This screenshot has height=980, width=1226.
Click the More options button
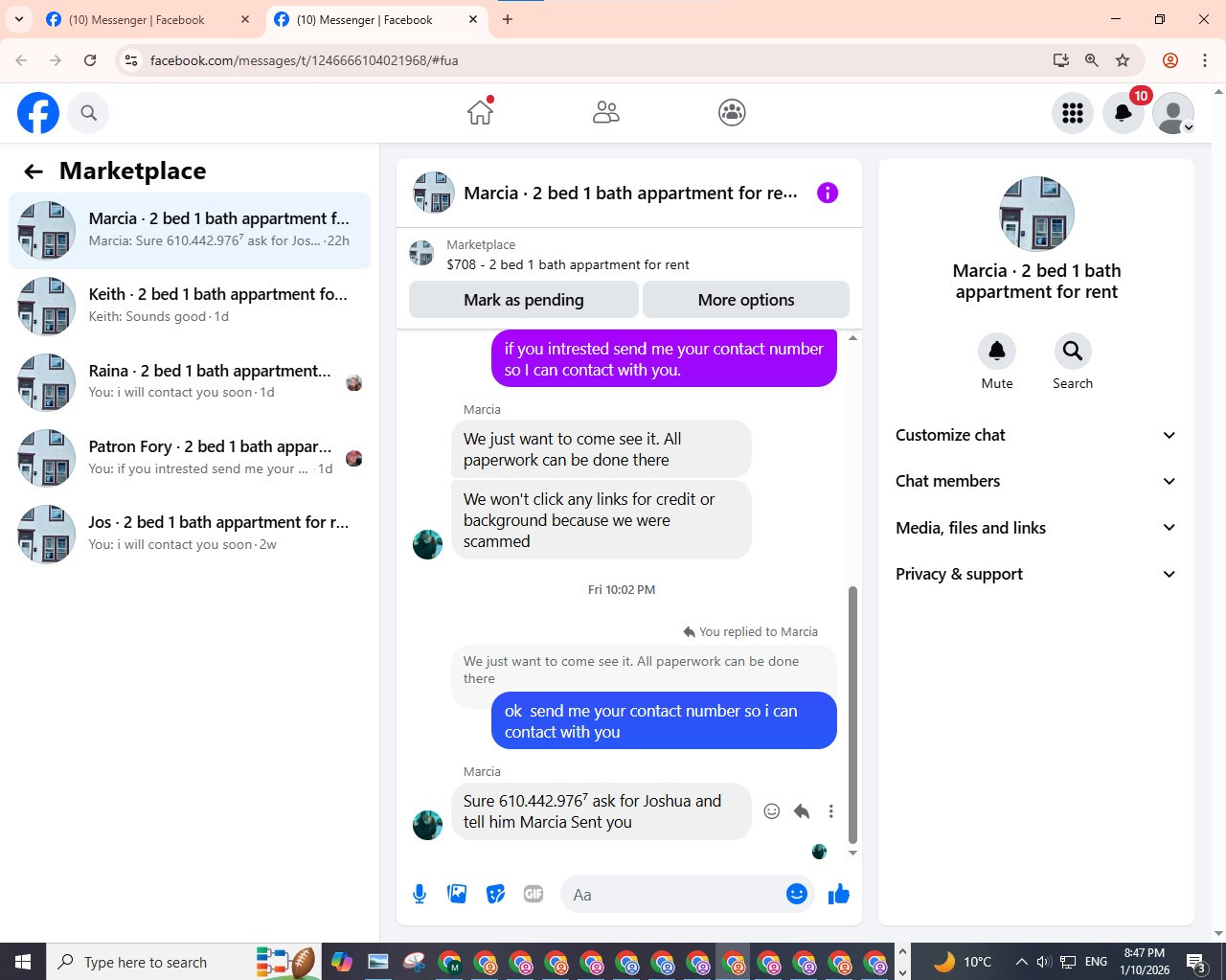(x=746, y=300)
